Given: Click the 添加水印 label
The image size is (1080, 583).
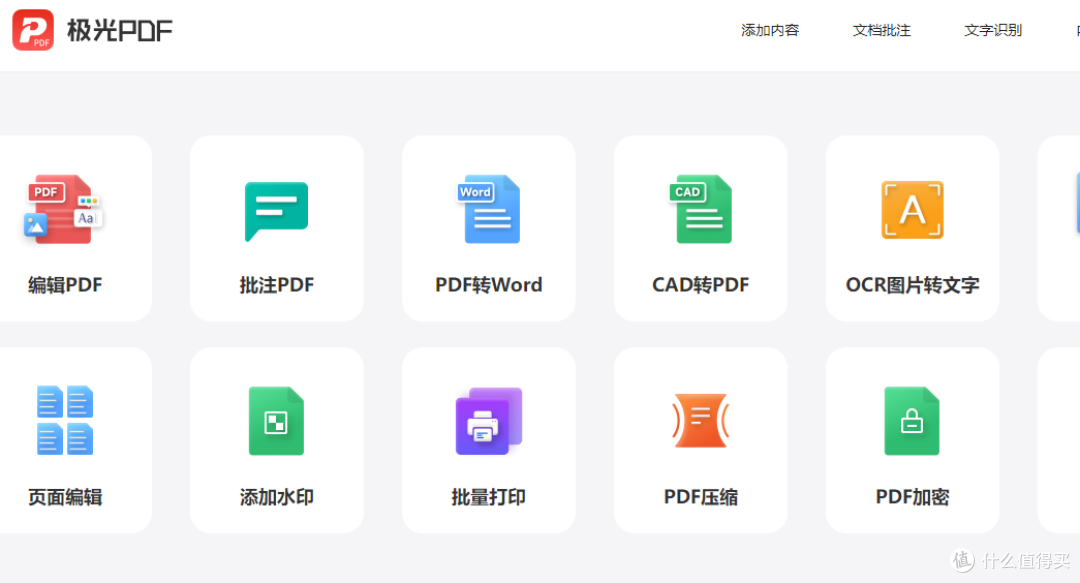Looking at the screenshot, I should (x=276, y=497).
